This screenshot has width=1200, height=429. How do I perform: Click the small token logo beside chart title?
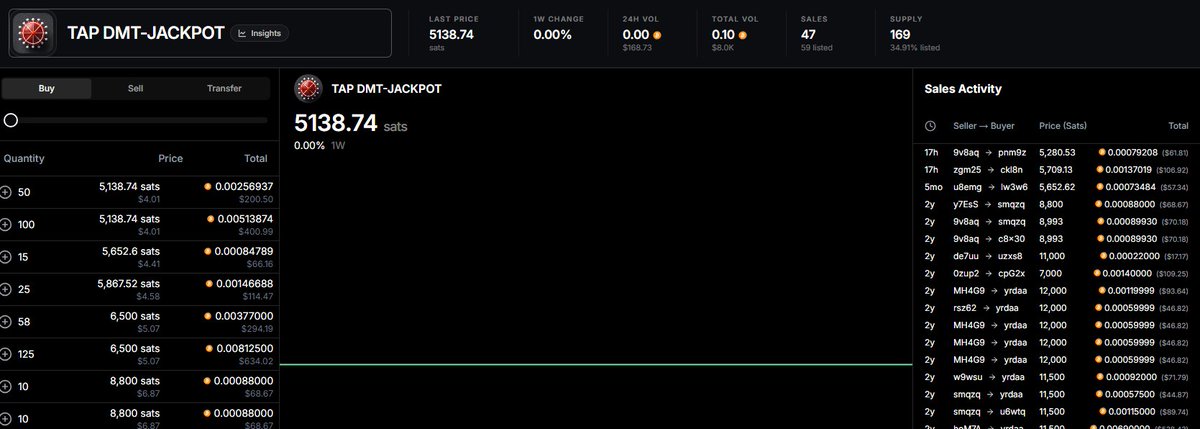[x=308, y=88]
